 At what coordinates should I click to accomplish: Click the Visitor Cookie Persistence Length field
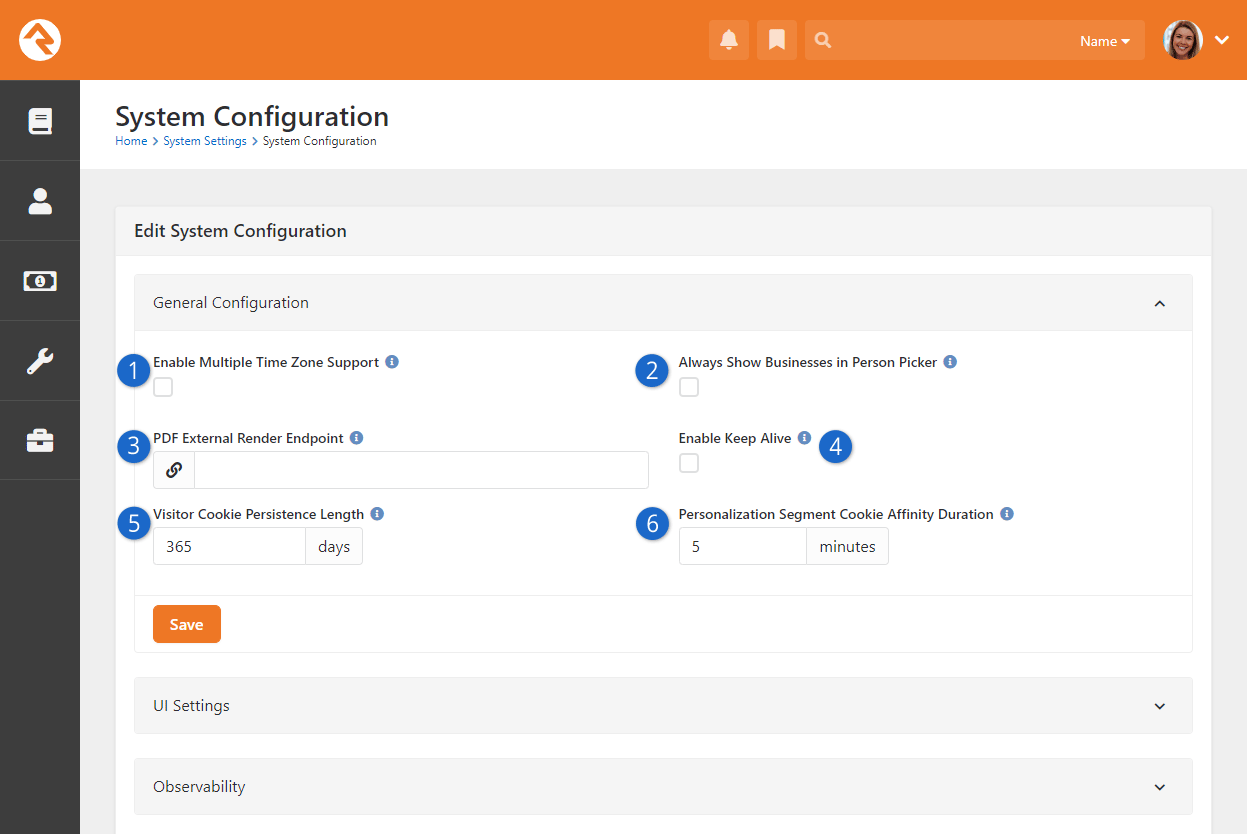point(229,547)
